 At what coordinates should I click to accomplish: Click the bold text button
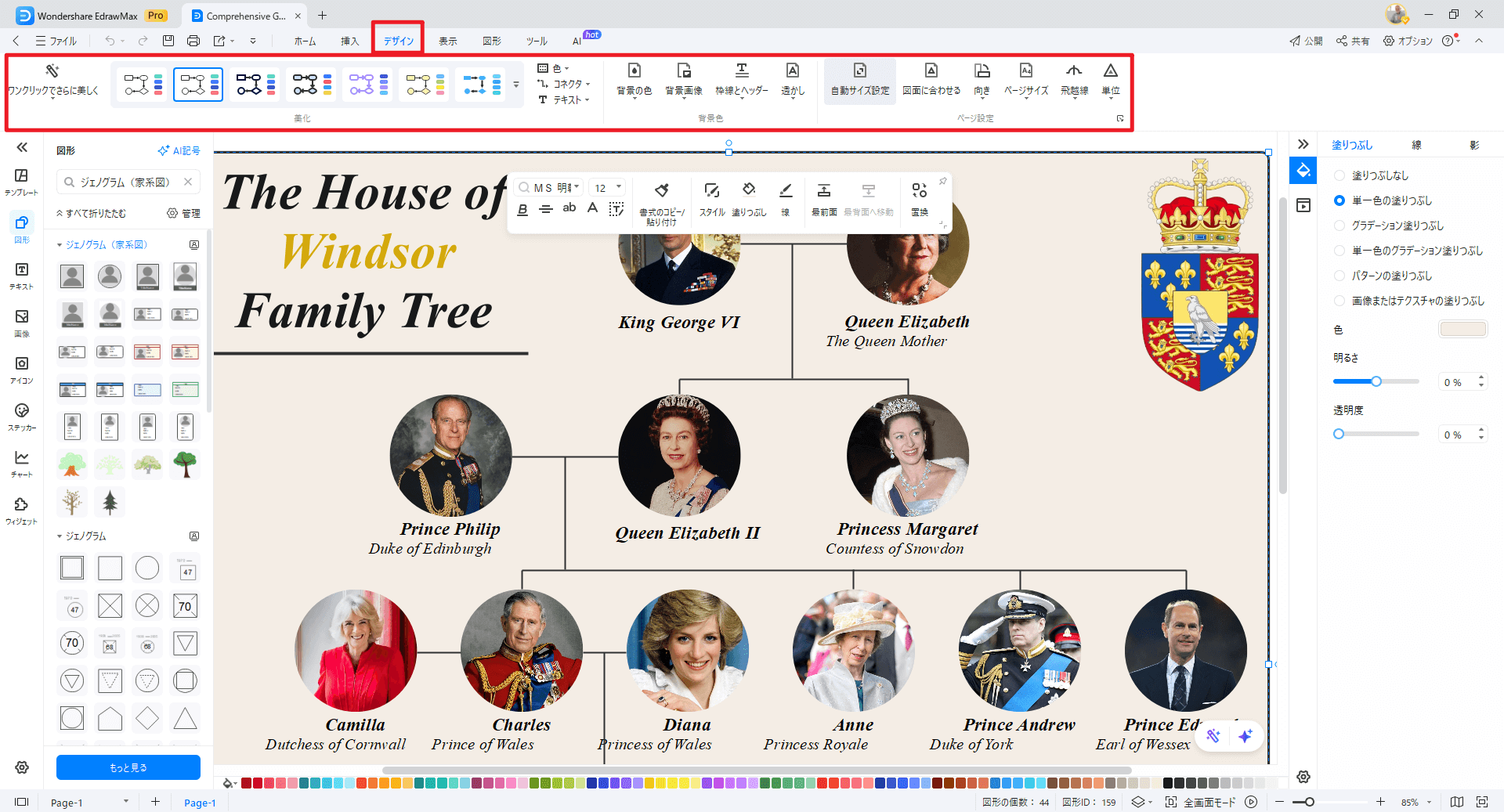(x=522, y=209)
